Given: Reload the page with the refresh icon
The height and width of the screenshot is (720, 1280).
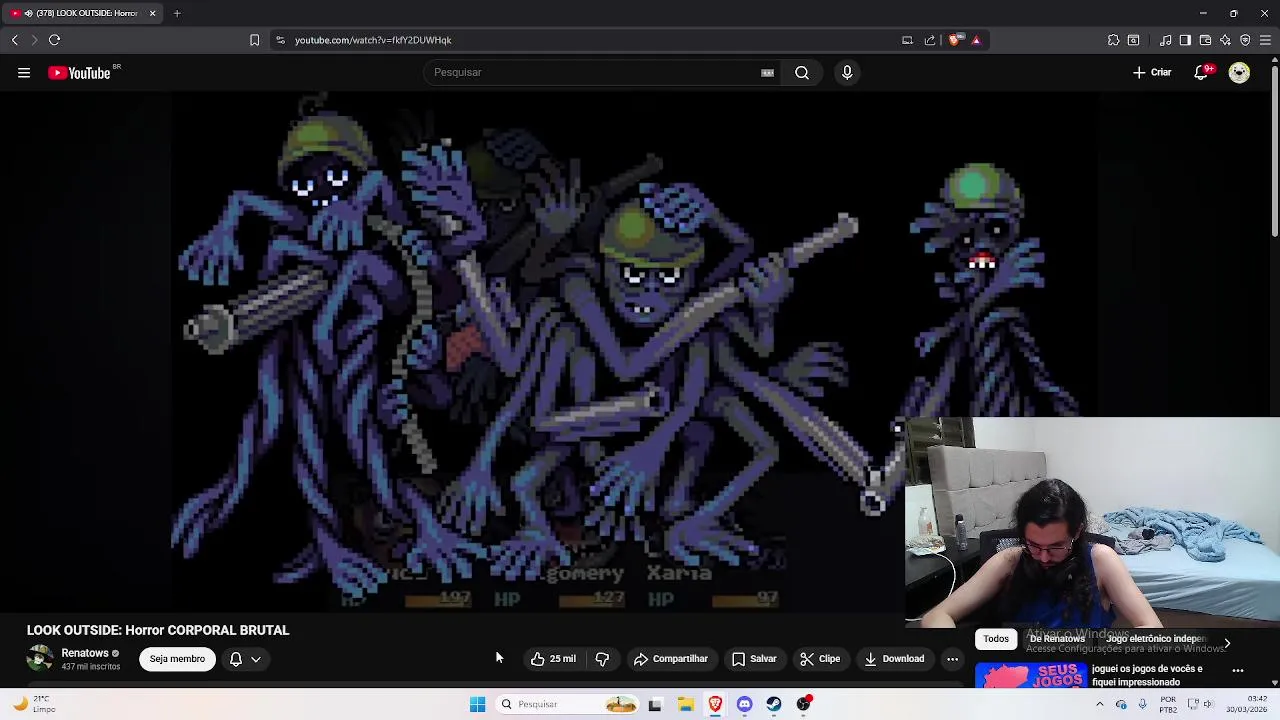Looking at the screenshot, I should pyautogui.click(x=54, y=40).
